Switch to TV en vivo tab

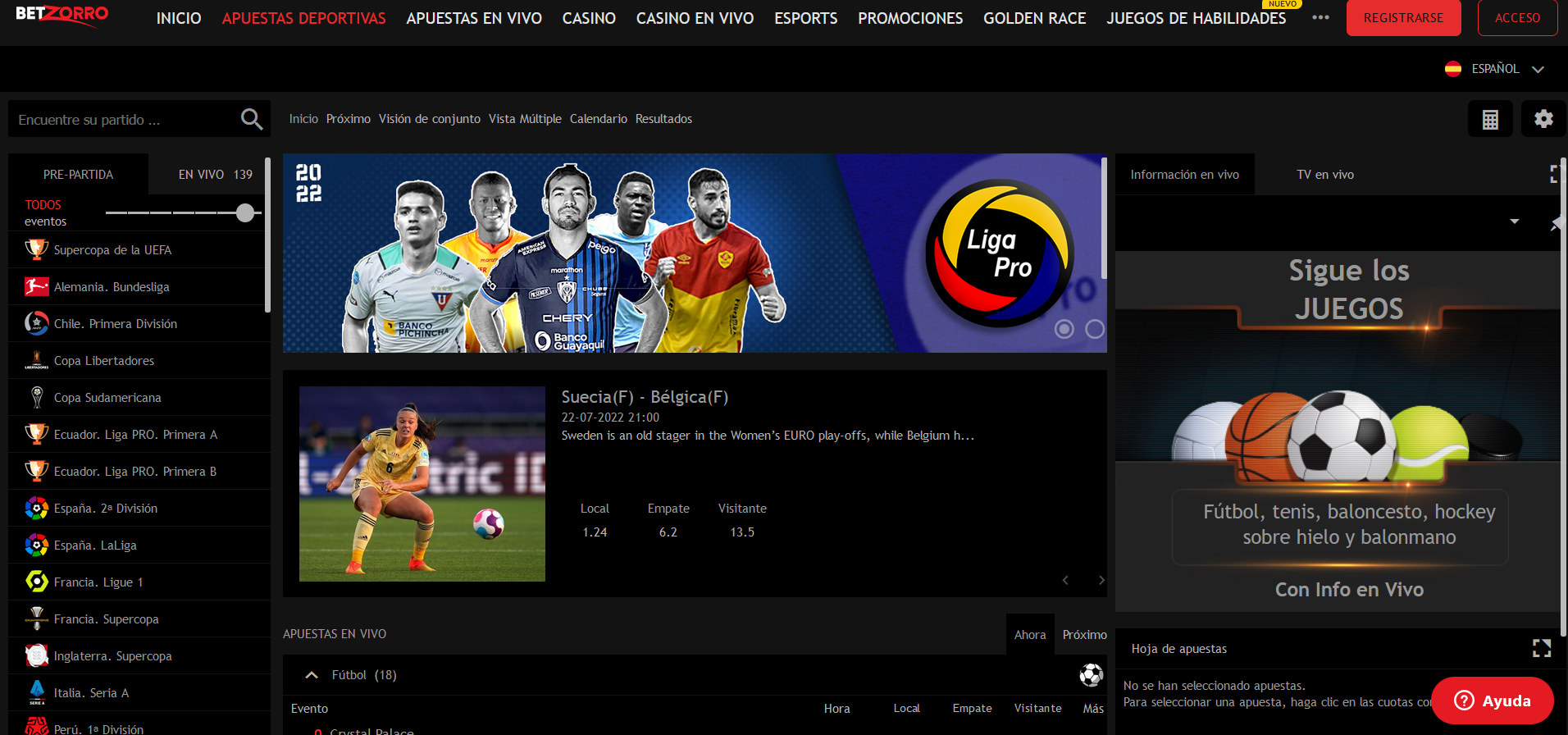click(1325, 174)
